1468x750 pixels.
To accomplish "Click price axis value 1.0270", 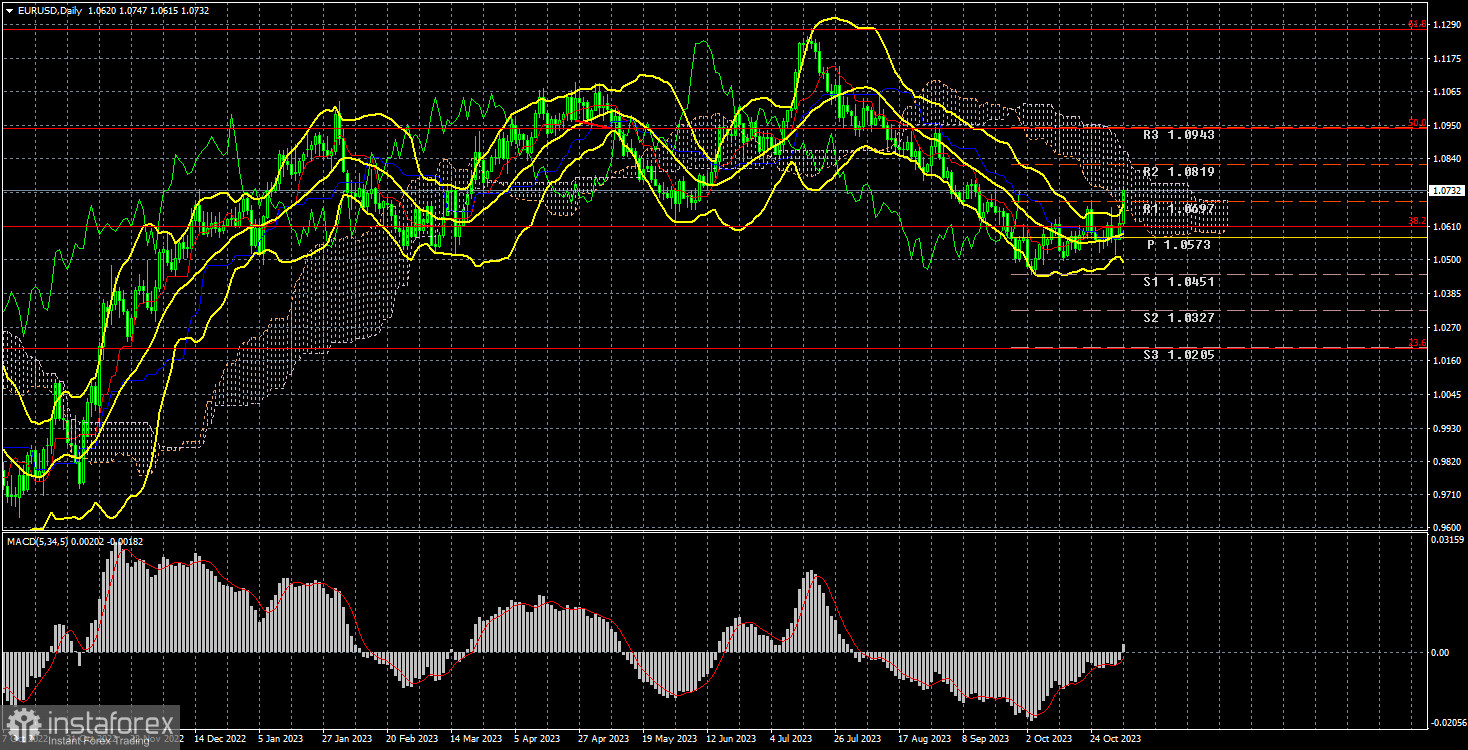I will click(1446, 327).
